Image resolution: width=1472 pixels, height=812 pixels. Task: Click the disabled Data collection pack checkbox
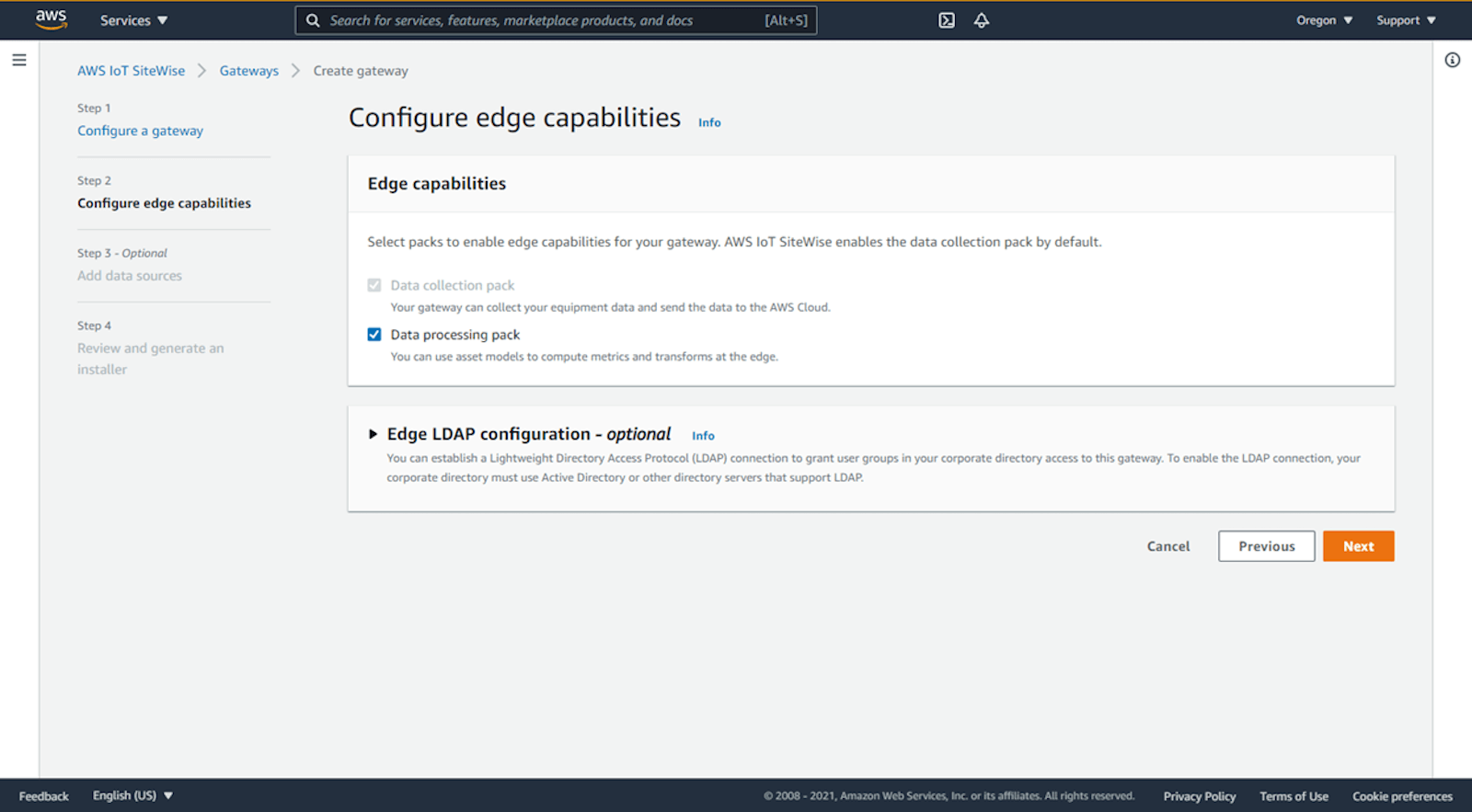(x=374, y=285)
